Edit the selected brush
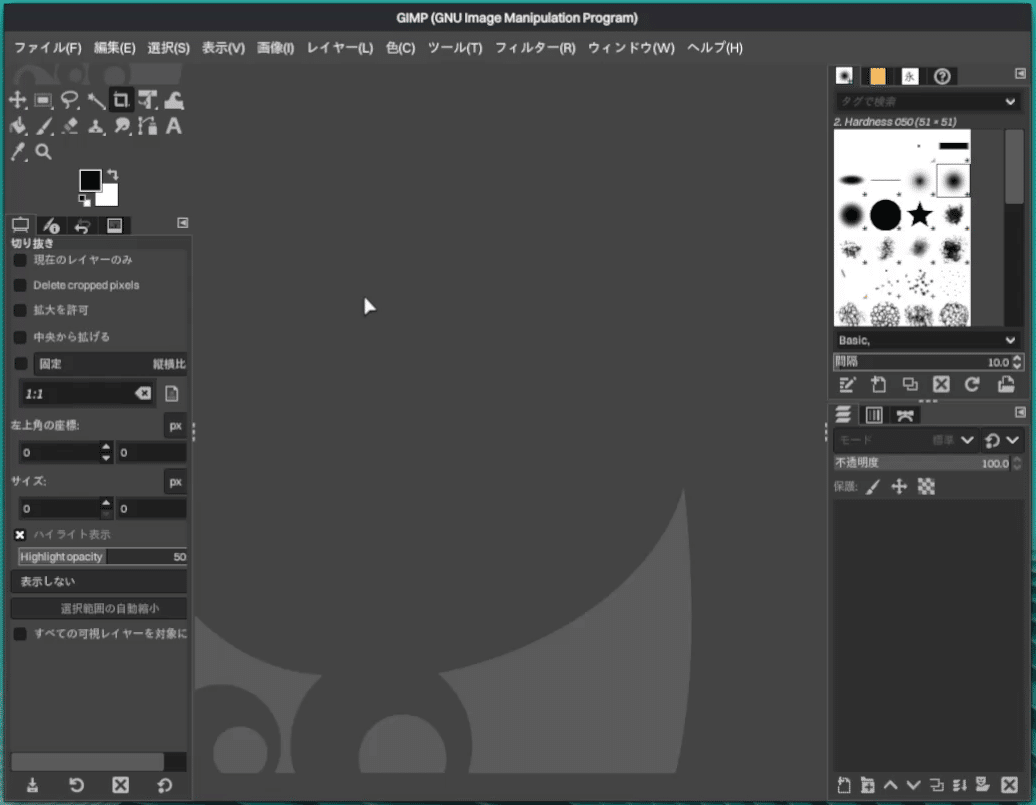1036x805 pixels. tap(847, 385)
